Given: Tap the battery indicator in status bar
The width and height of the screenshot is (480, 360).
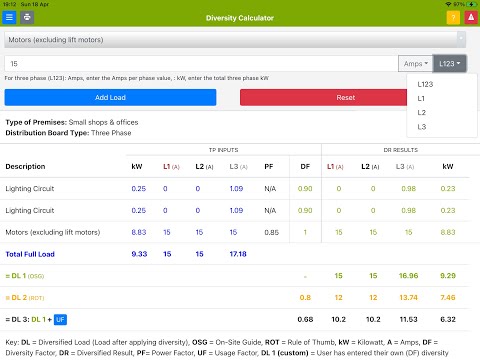Looking at the screenshot, I should [472, 4].
